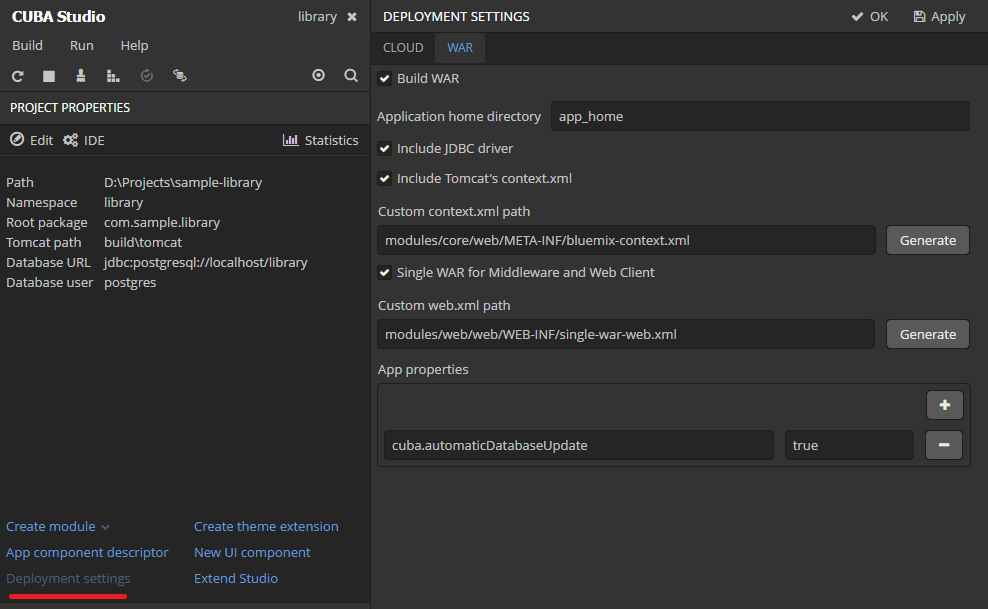The height and width of the screenshot is (609, 988).
Task: Click Generate next to custom context.xml path
Action: point(927,240)
